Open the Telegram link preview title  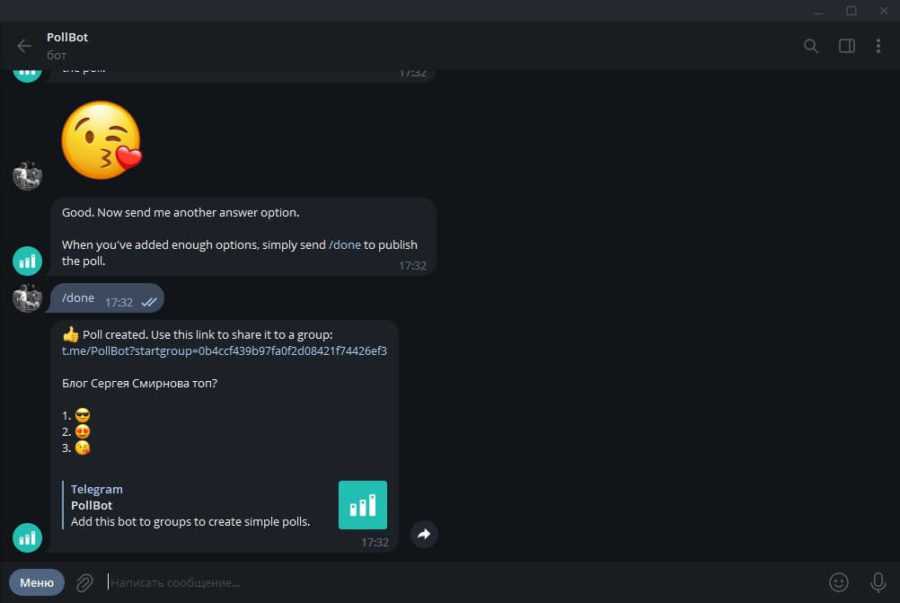[97, 489]
